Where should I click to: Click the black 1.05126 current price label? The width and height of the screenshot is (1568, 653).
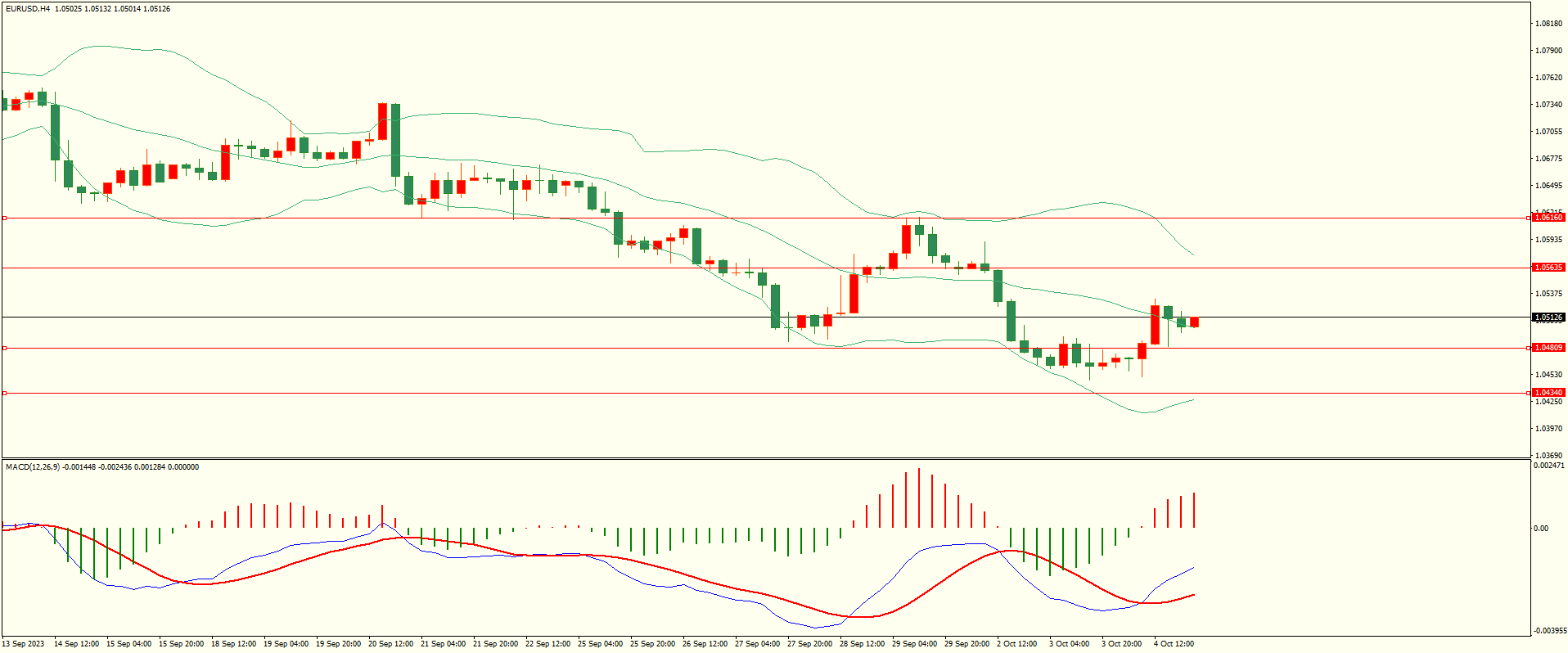(1548, 317)
